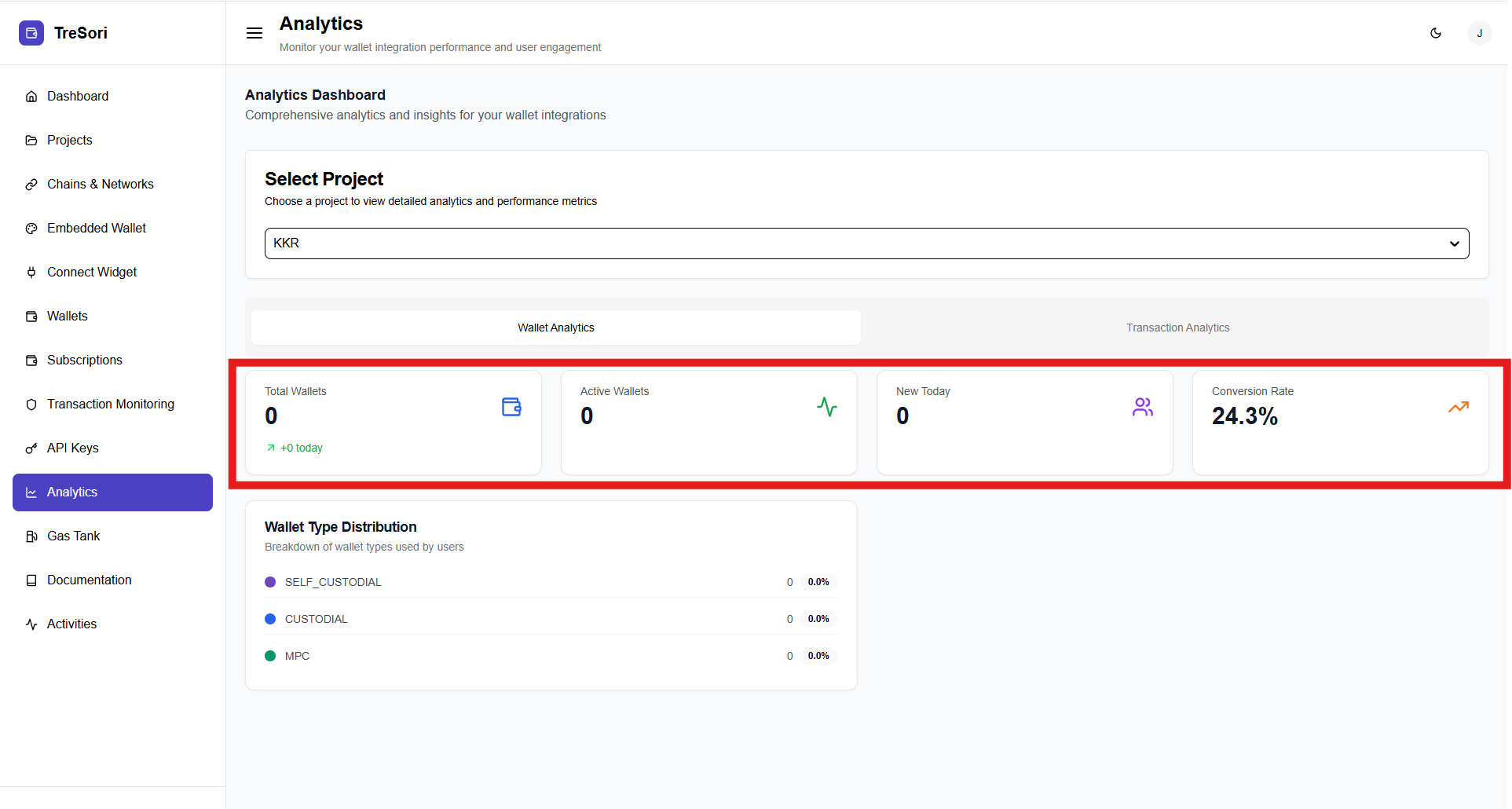The image size is (1512, 809).
Task: Click the purple SELF_CUSTODIAL color dot
Action: (270, 582)
